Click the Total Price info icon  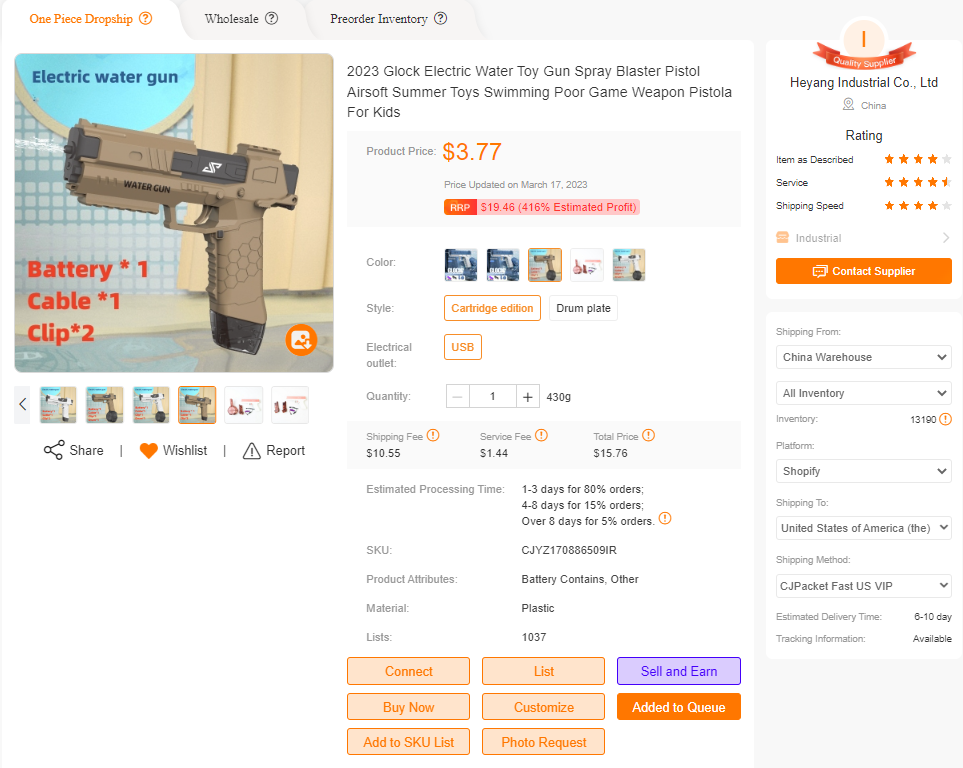[649, 436]
